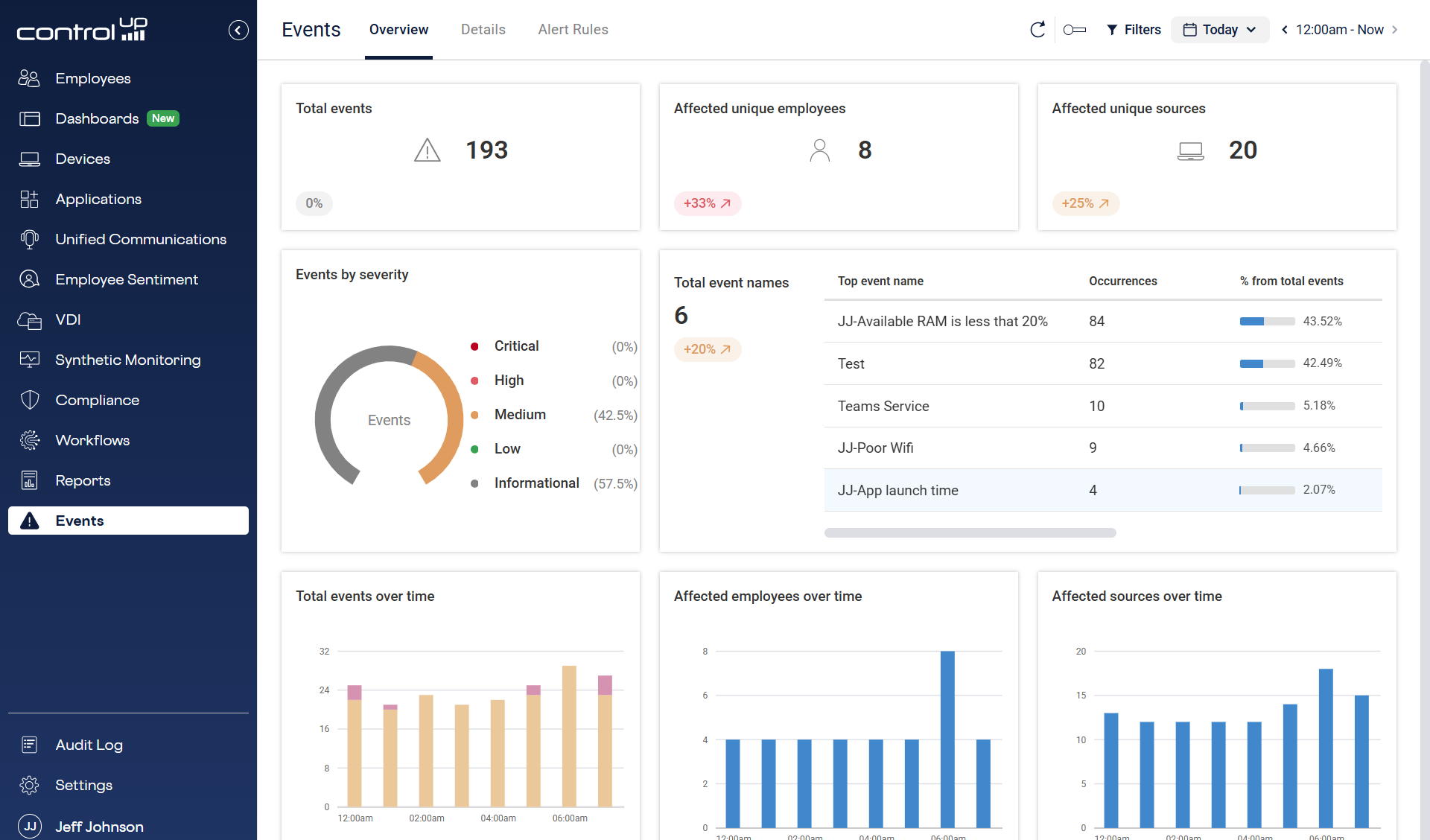This screenshot has height=840, width=1430.
Task: Open the Applications section in the sidebar
Action: pyautogui.click(x=98, y=199)
